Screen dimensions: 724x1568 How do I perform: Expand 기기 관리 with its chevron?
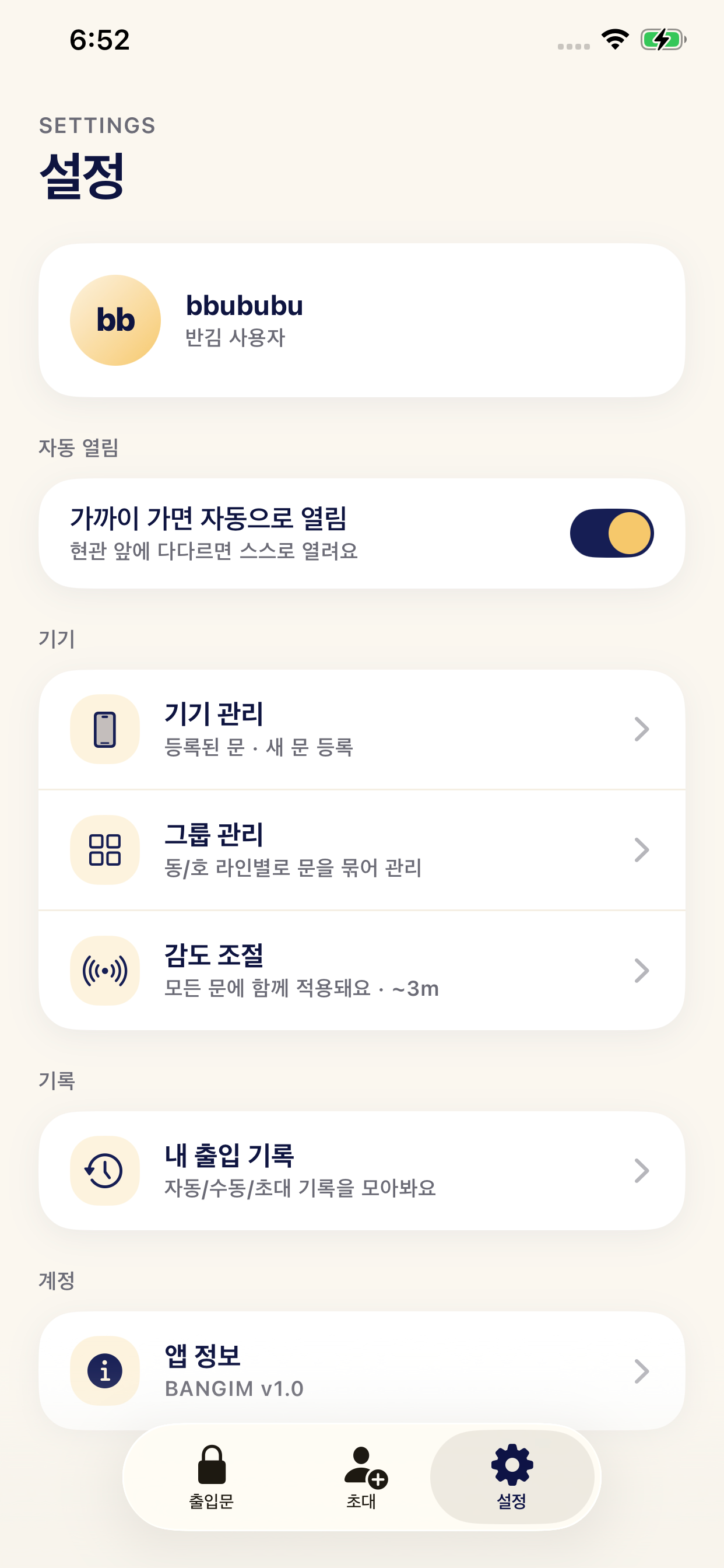pyautogui.click(x=642, y=729)
